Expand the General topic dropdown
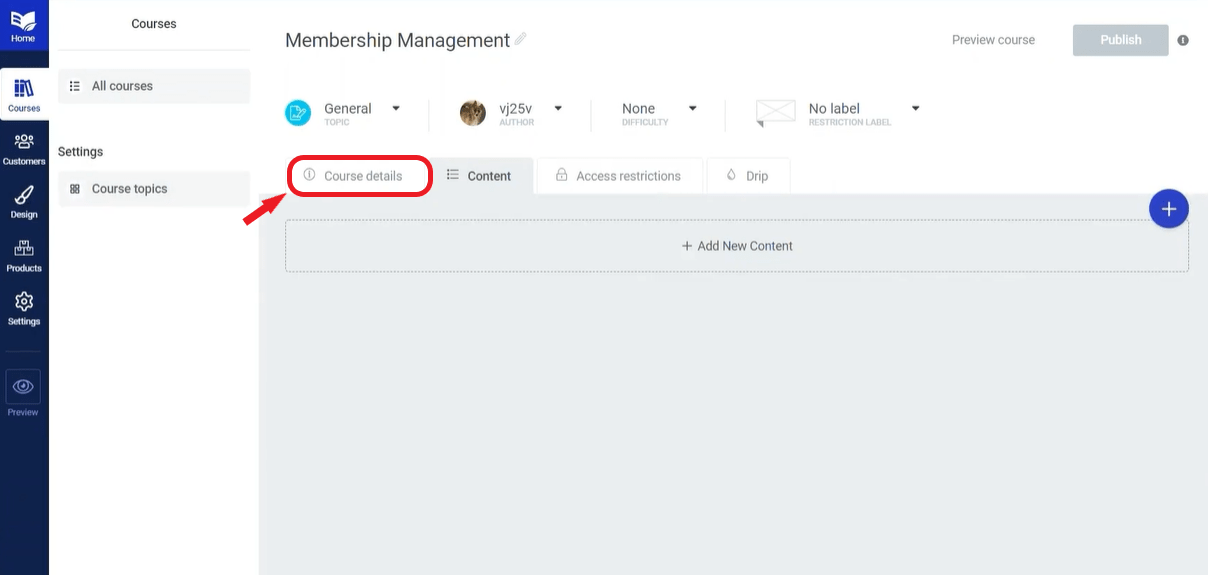 pyautogui.click(x=396, y=108)
